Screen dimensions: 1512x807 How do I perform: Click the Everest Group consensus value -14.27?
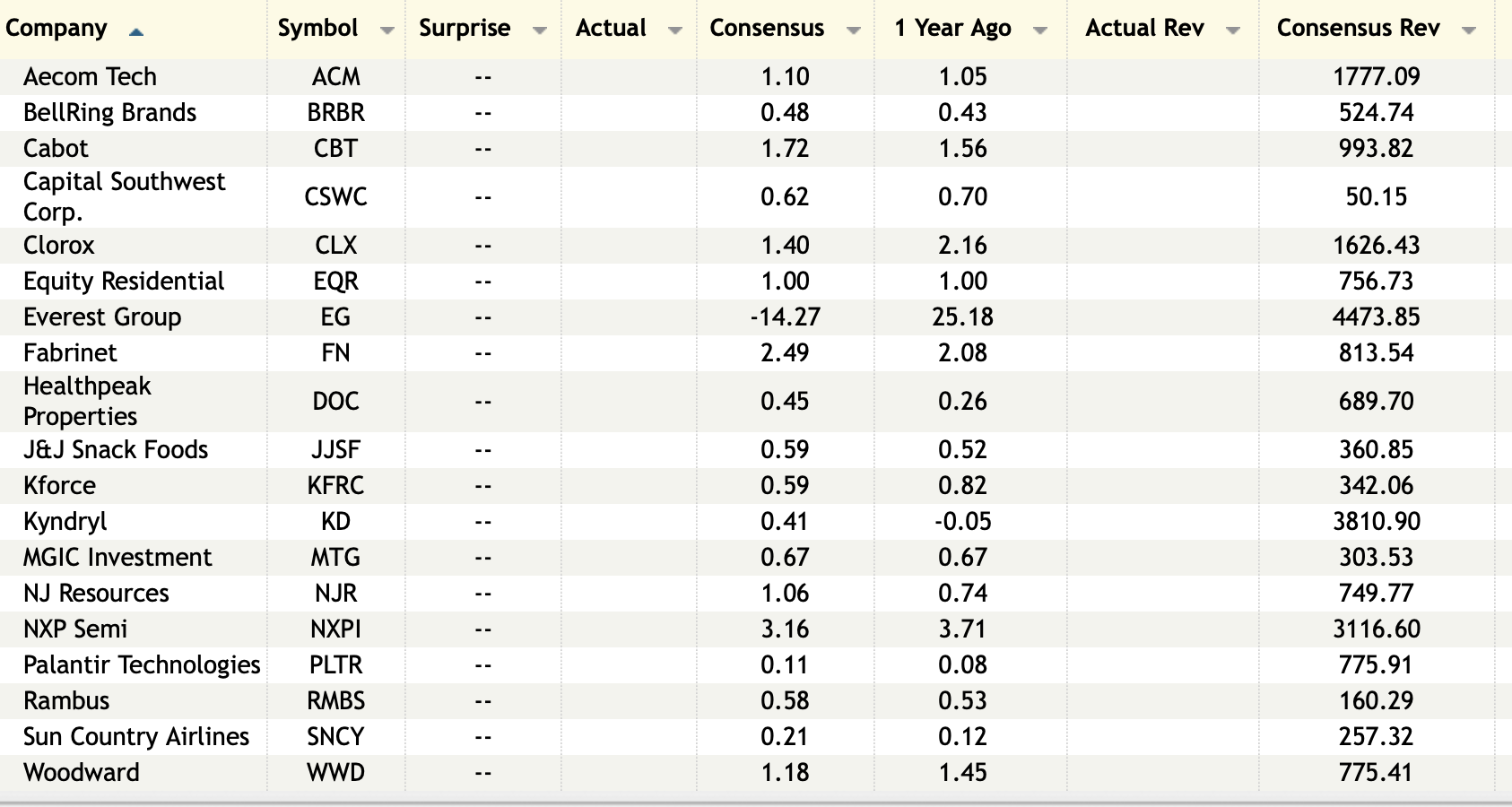[785, 317]
